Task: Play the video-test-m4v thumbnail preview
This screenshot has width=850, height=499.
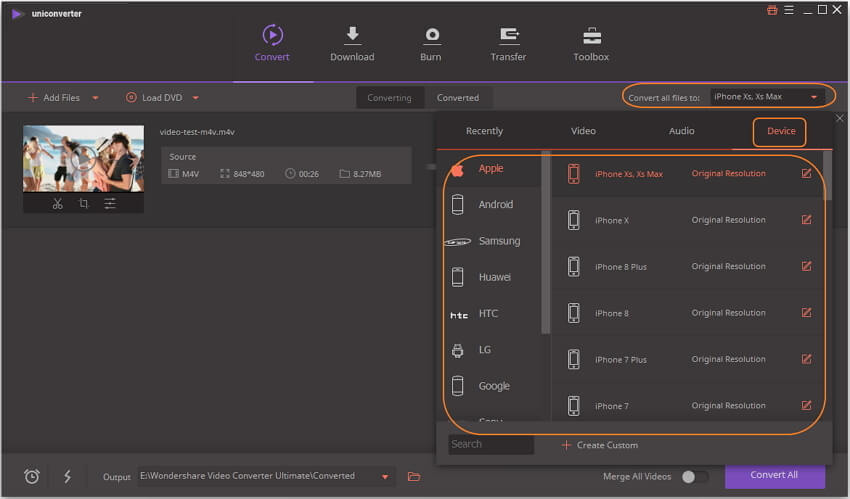Action: tap(83, 159)
